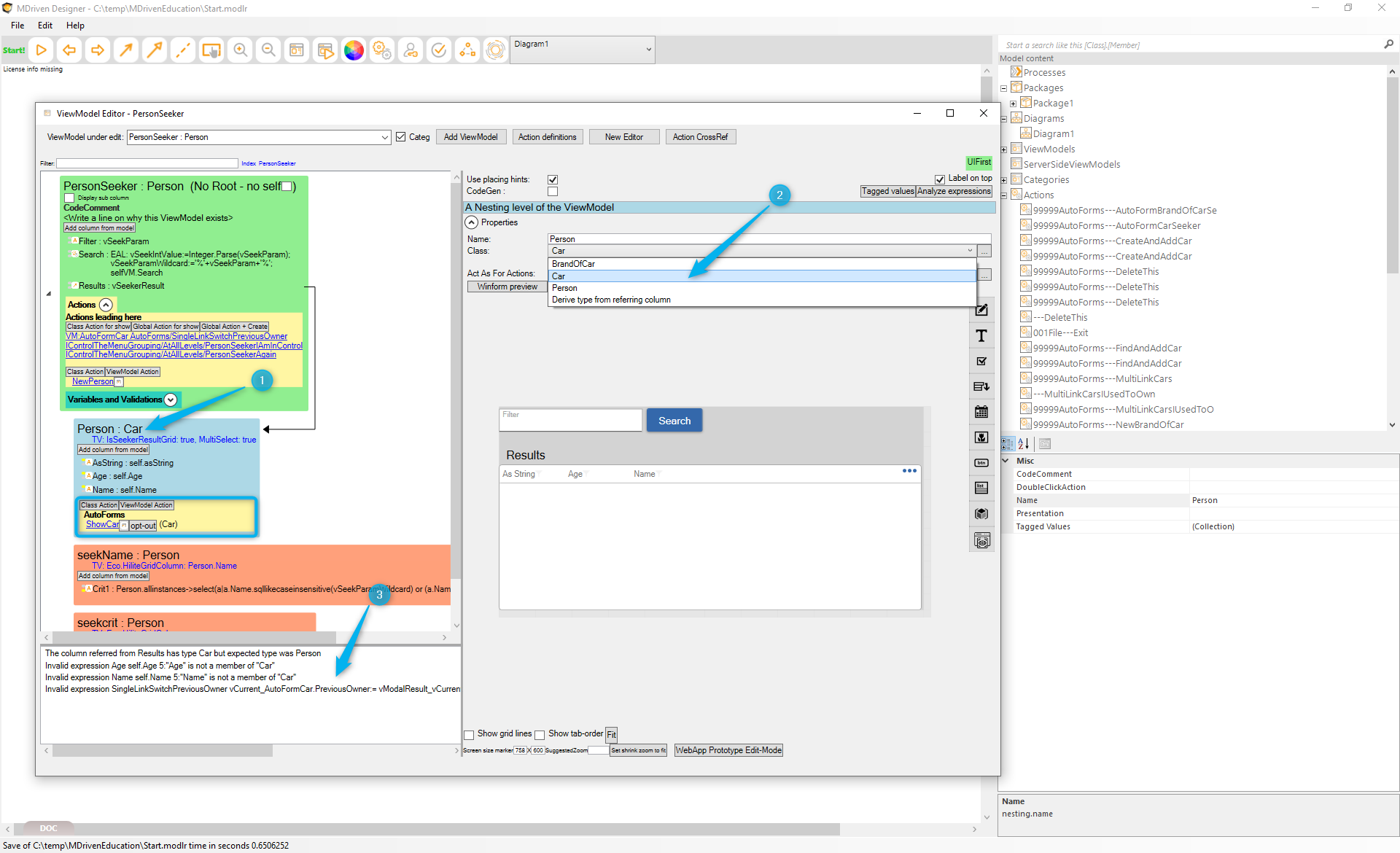Open the Edit menu
The width and height of the screenshot is (1400, 853).
[x=45, y=25]
